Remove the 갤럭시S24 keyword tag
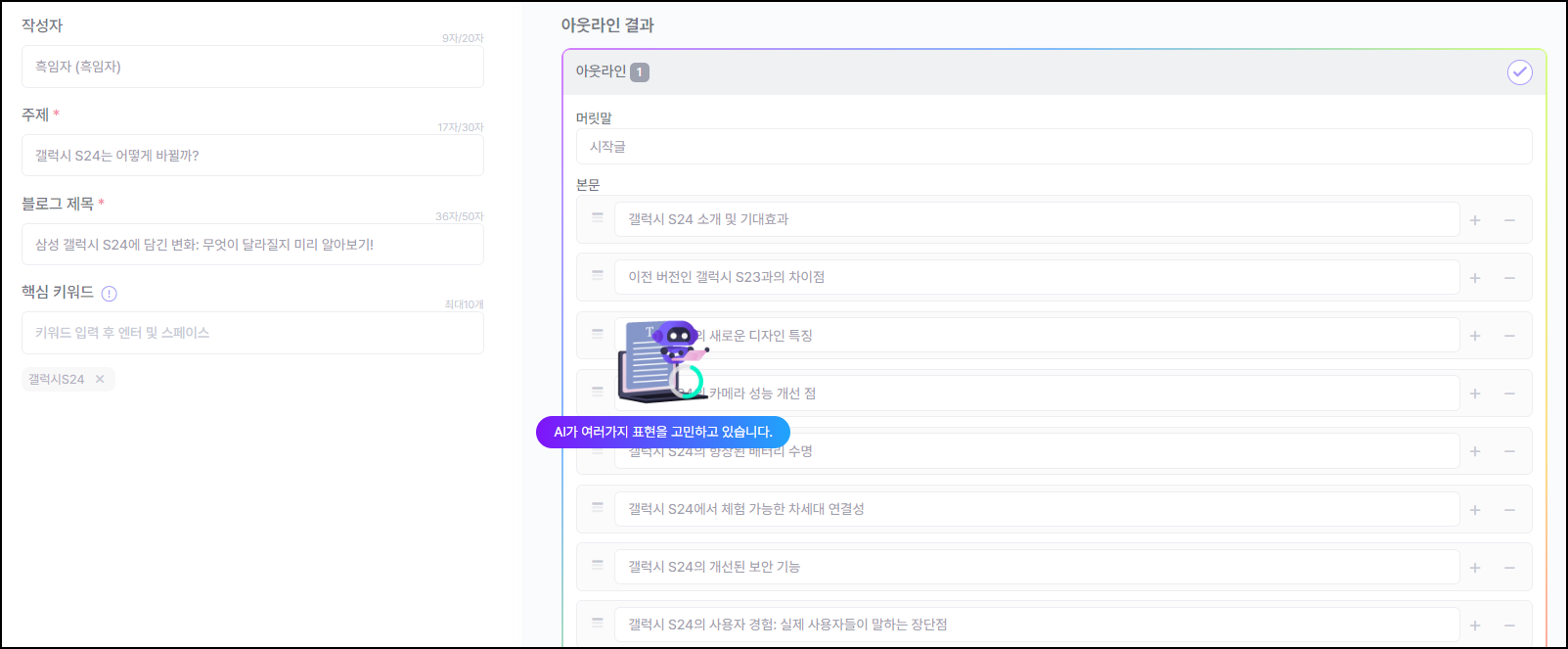 click(100, 380)
